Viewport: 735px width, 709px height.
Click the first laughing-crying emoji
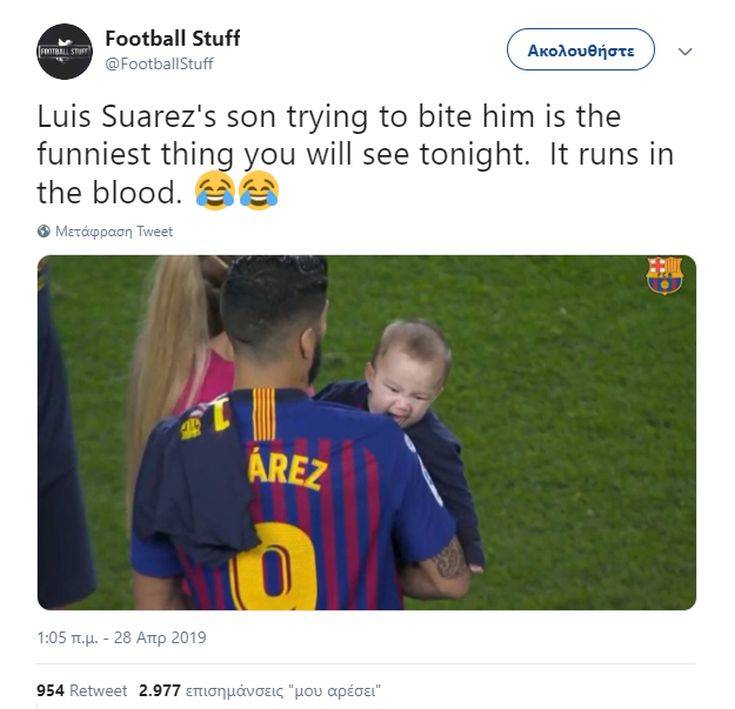214,190
